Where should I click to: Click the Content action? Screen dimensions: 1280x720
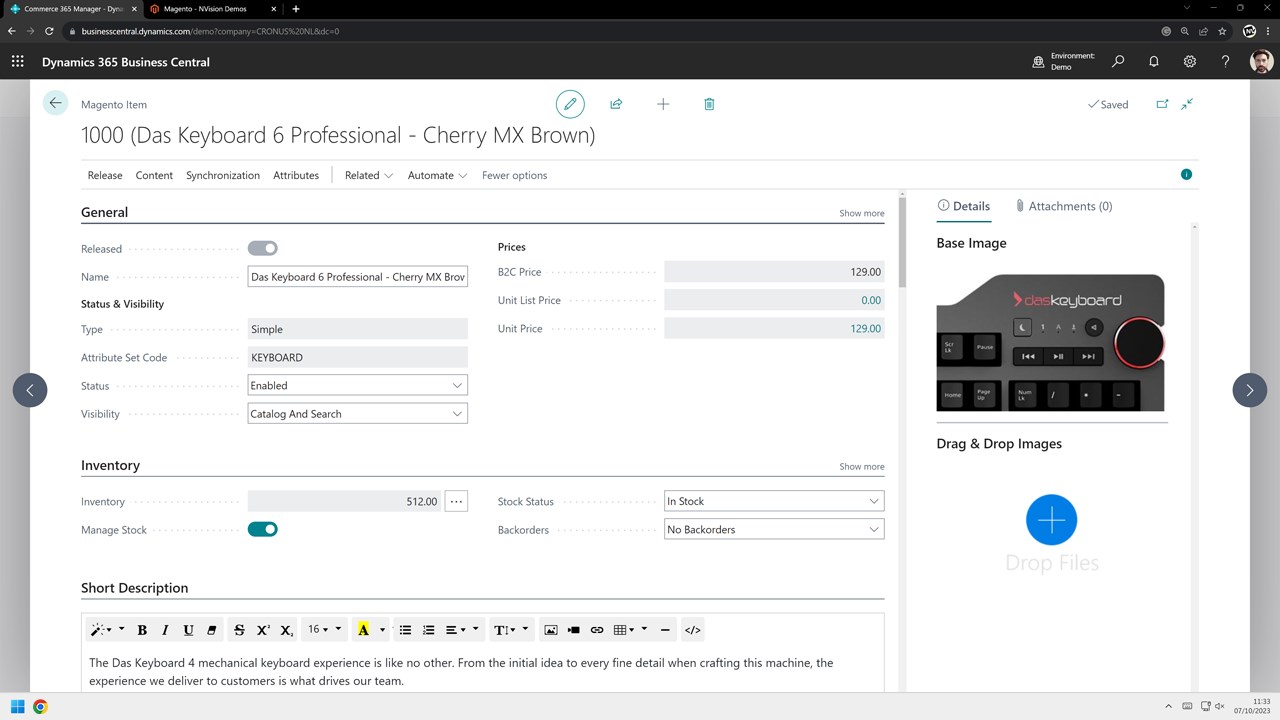(x=154, y=175)
